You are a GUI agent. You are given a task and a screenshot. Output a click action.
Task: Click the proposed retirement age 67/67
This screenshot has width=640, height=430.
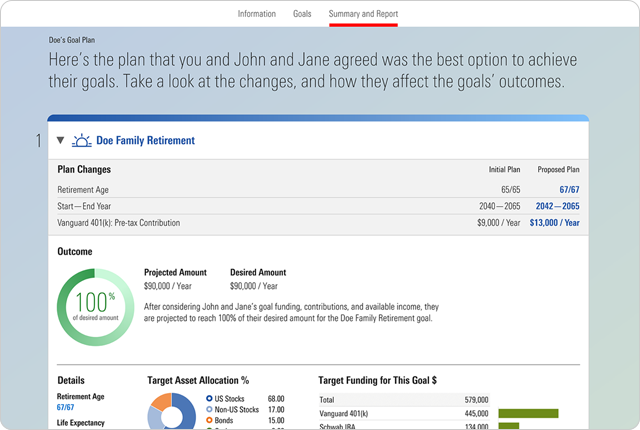(569, 188)
